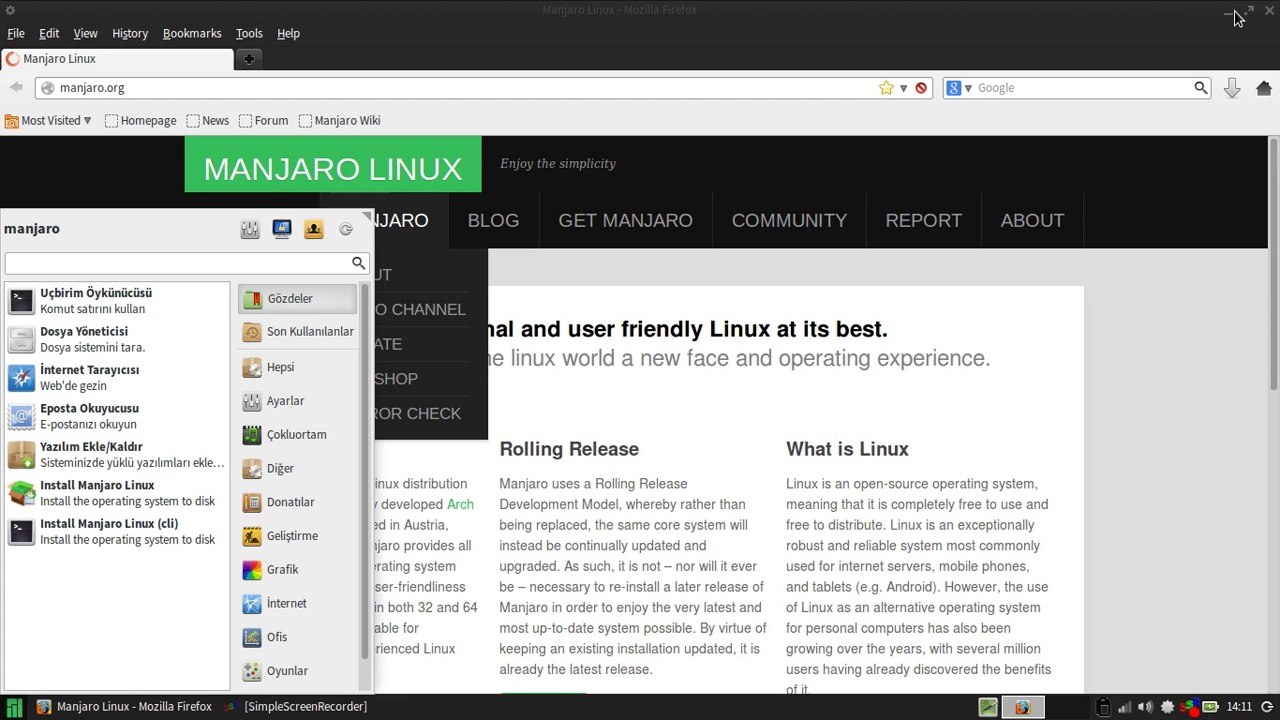The image size is (1280, 720).
Task: Launch Uçbirim Öykünücüsü terminal emulator
Action: coord(117,301)
